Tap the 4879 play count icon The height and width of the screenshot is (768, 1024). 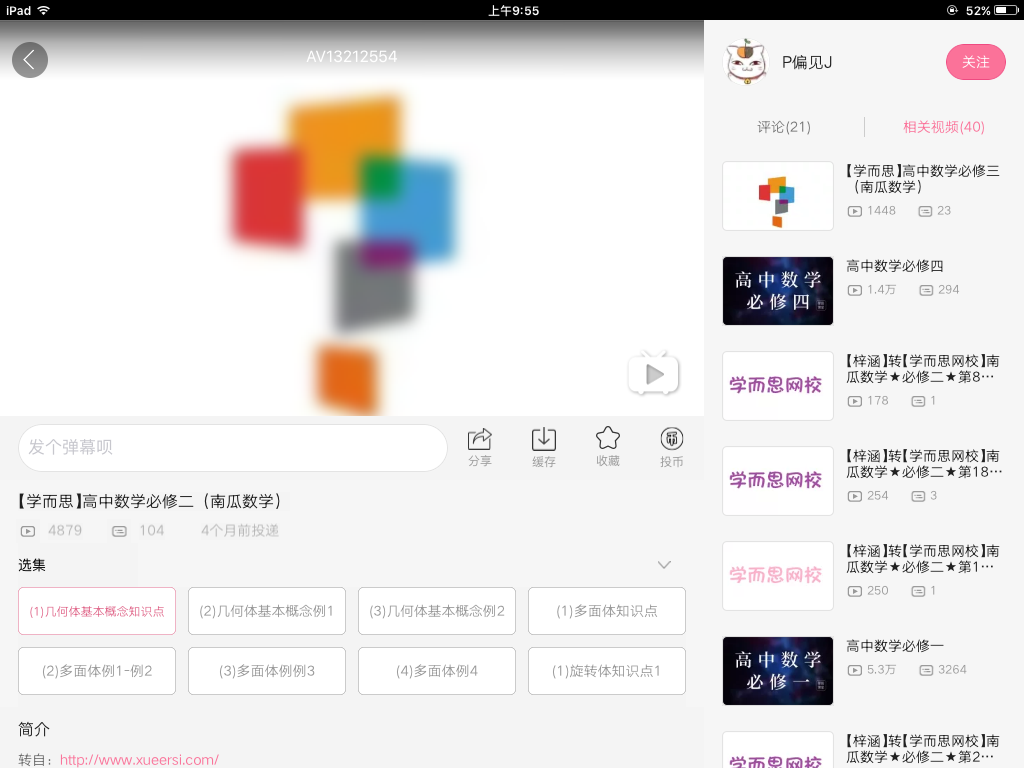point(27,531)
